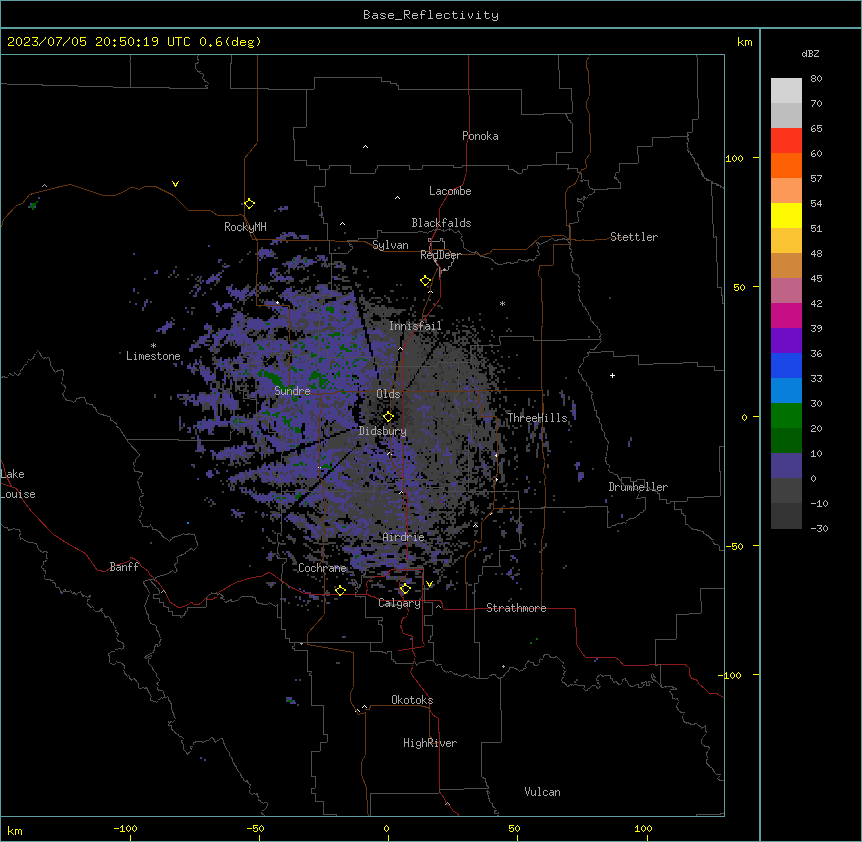Click the 100 tick on right km axis
Image resolution: width=862 pixels, height=842 pixels.
[734, 158]
